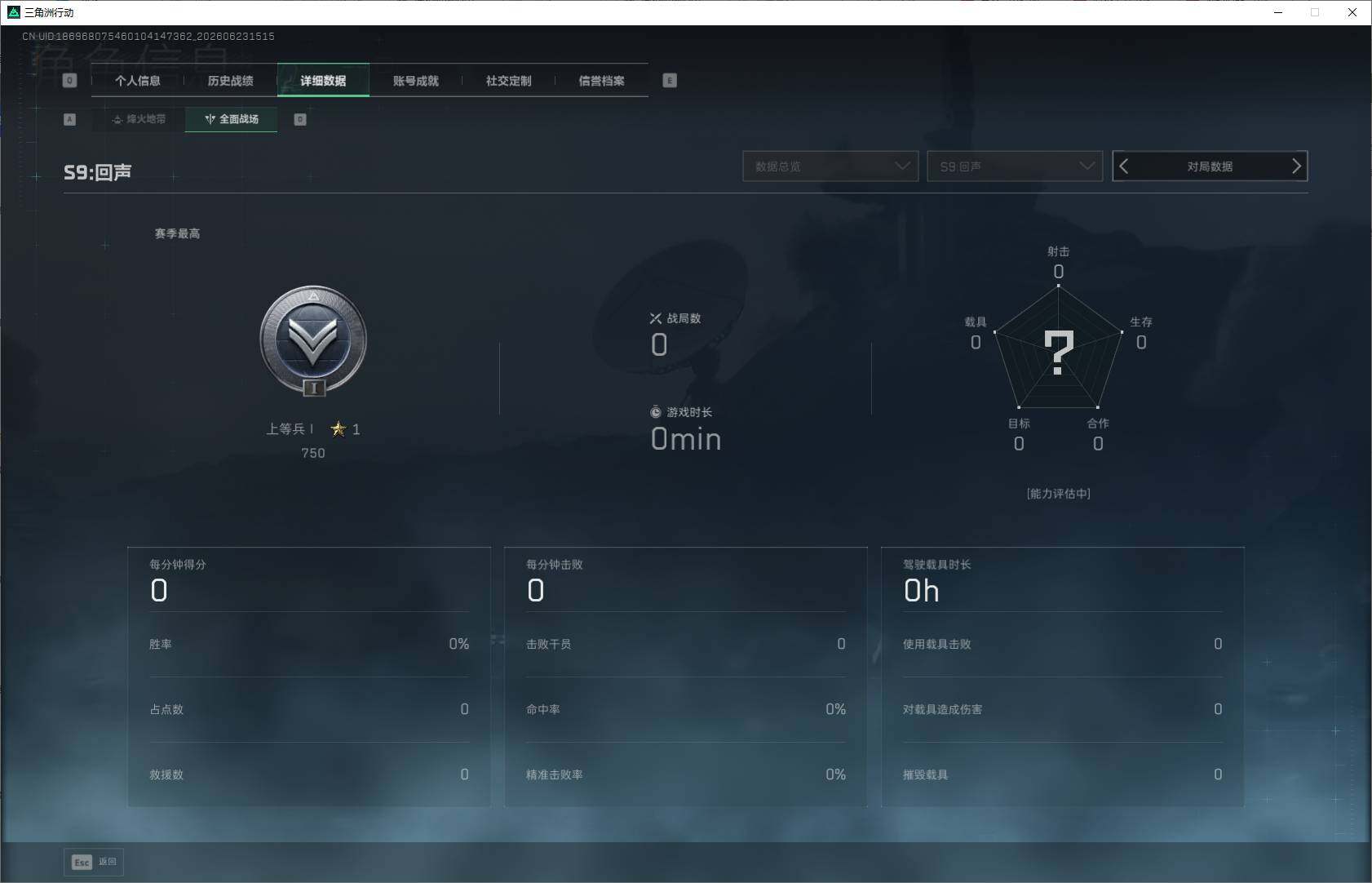Click the 目标 radar label
1372x883 pixels.
coord(1019,424)
